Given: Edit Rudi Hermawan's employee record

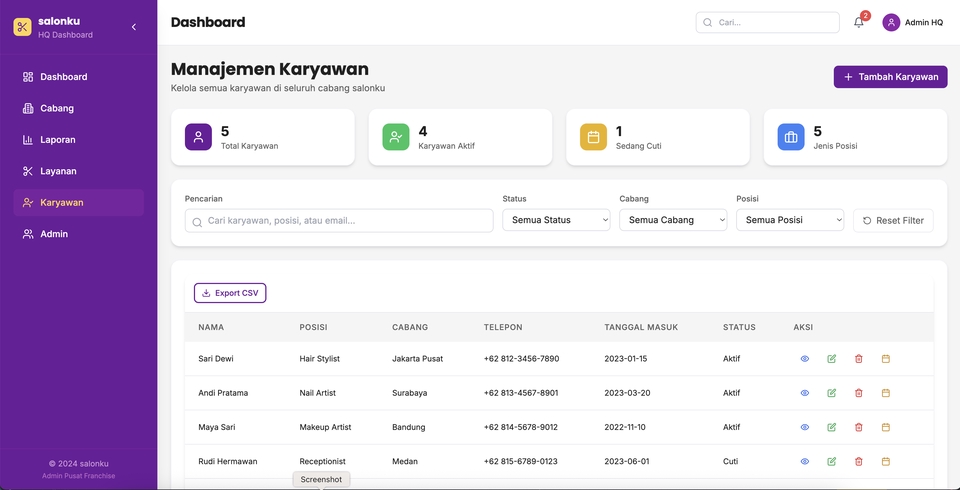Looking at the screenshot, I should [831, 461].
